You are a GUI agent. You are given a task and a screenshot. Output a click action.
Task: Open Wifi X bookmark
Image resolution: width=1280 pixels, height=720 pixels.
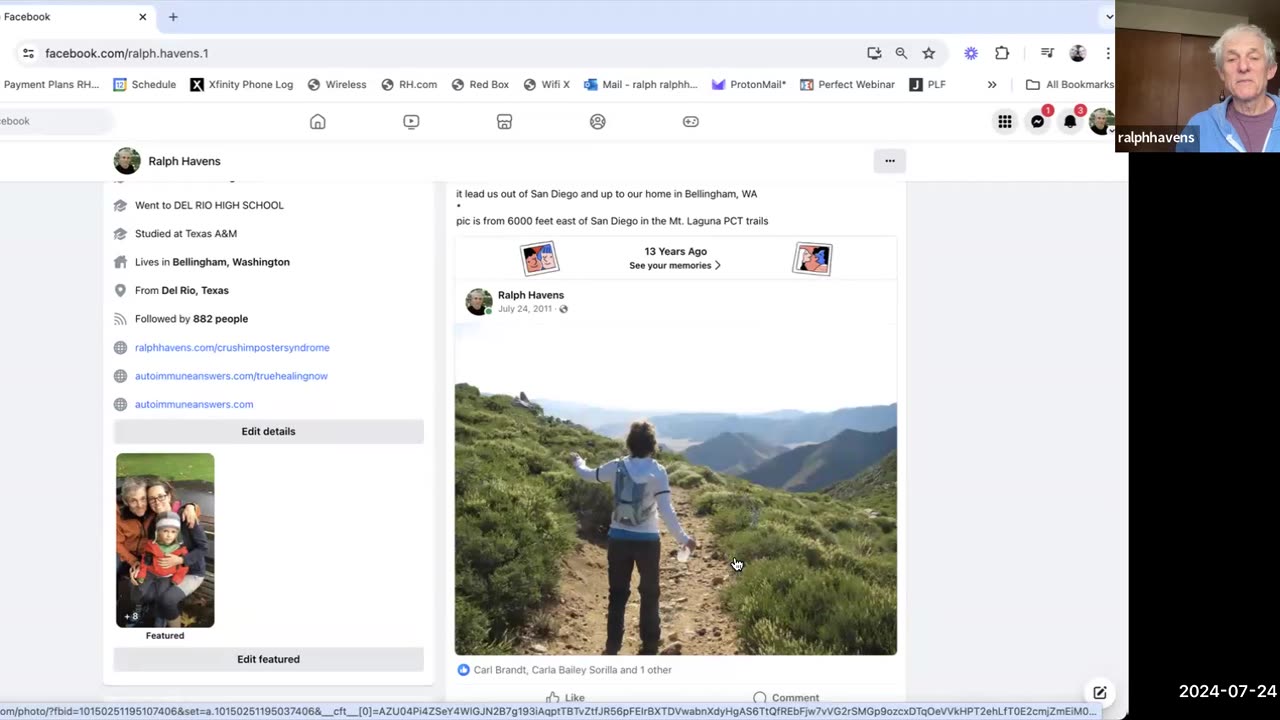546,85
